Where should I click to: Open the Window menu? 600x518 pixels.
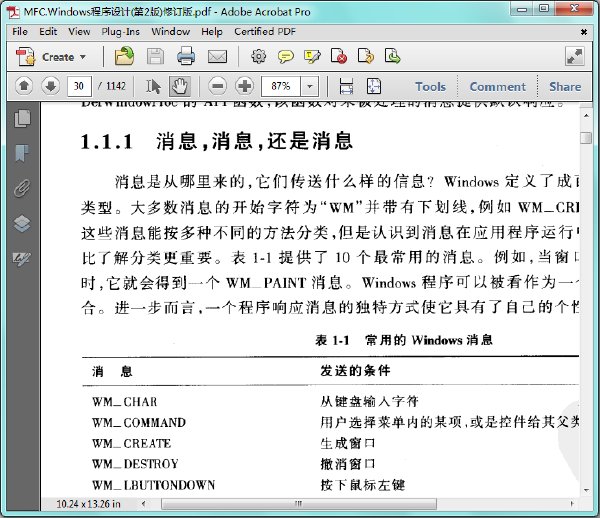(x=171, y=31)
